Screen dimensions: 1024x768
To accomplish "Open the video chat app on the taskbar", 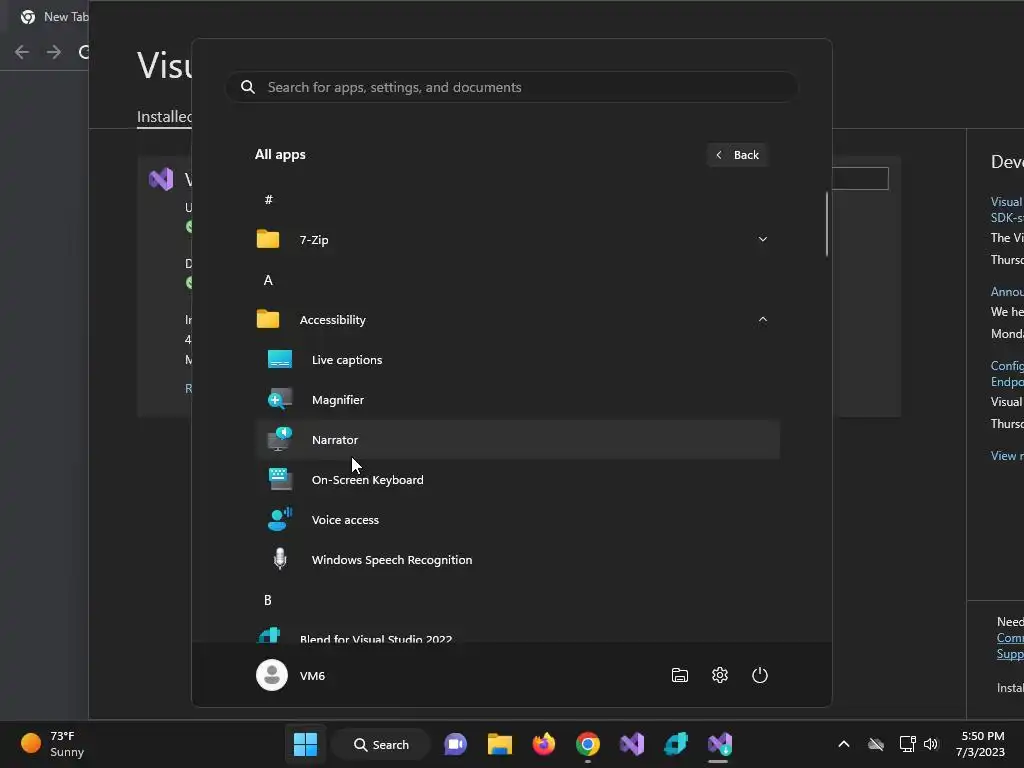I will pyautogui.click(x=455, y=744).
